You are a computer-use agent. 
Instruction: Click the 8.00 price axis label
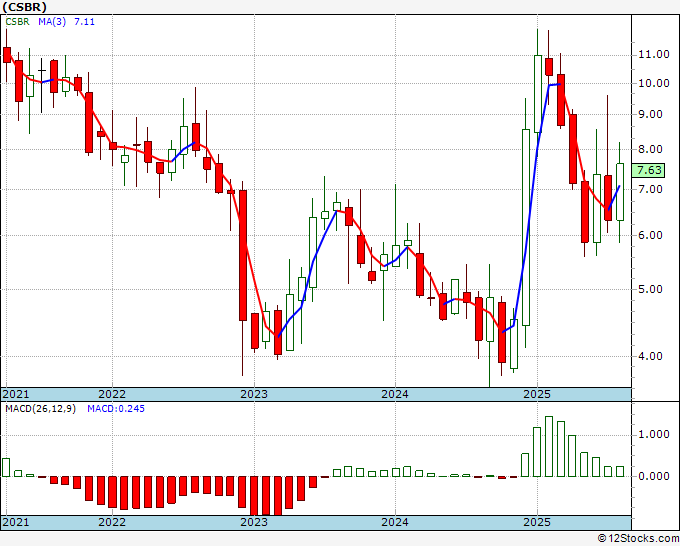(651, 149)
